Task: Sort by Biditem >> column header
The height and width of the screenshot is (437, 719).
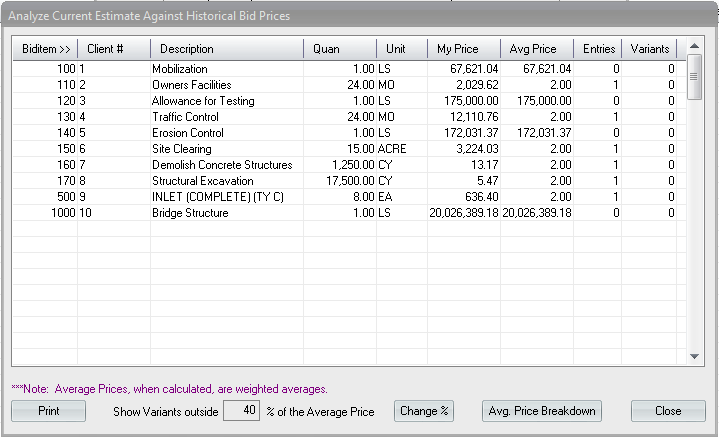Action: (45, 49)
